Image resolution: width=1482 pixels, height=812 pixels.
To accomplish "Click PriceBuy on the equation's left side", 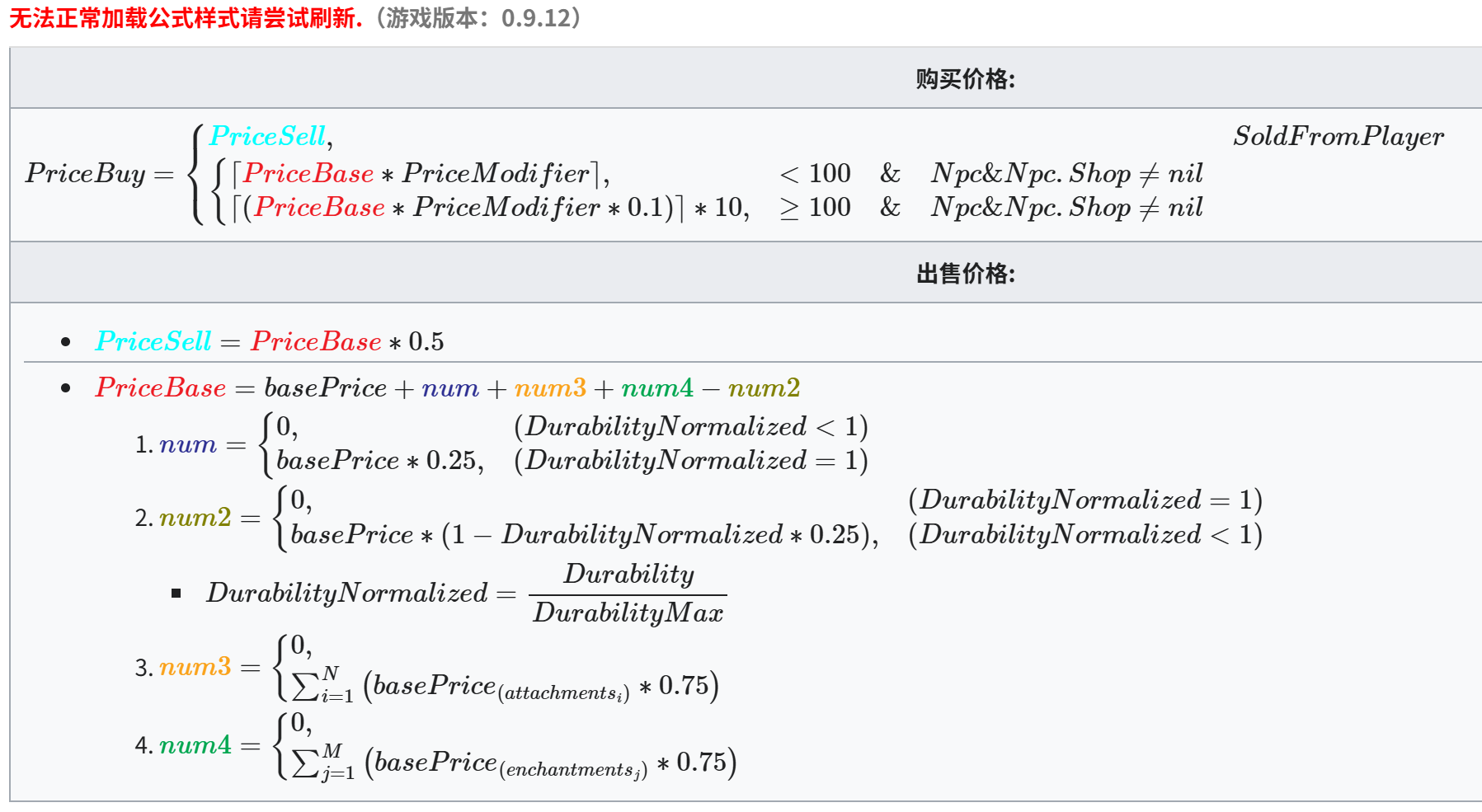I will (85, 174).
